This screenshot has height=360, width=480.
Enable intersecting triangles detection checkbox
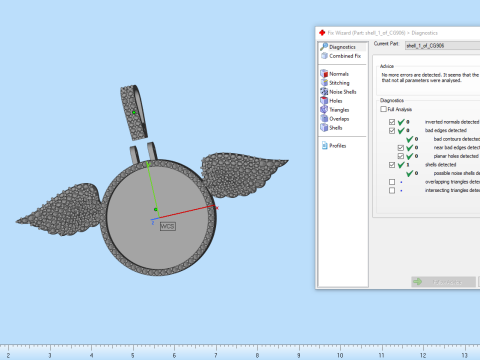392,190
